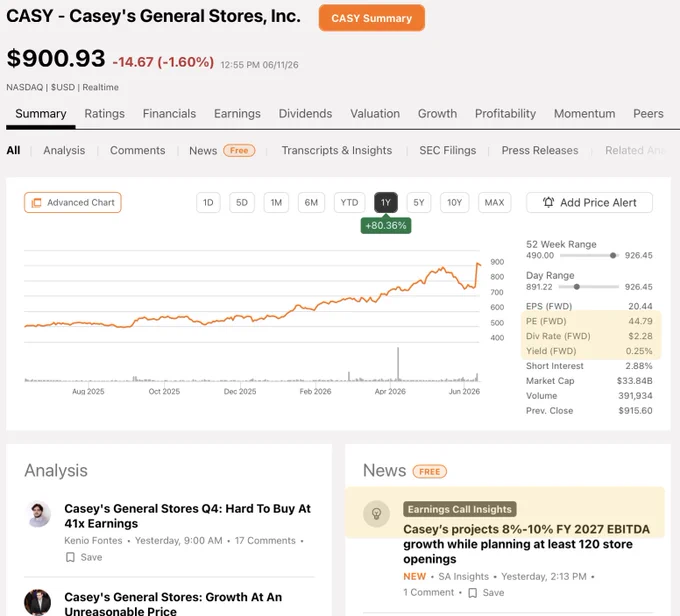Open news Casey's projects 8%-10% FY 2027 EBITDA
This screenshot has width=680, height=616.
[x=526, y=544]
